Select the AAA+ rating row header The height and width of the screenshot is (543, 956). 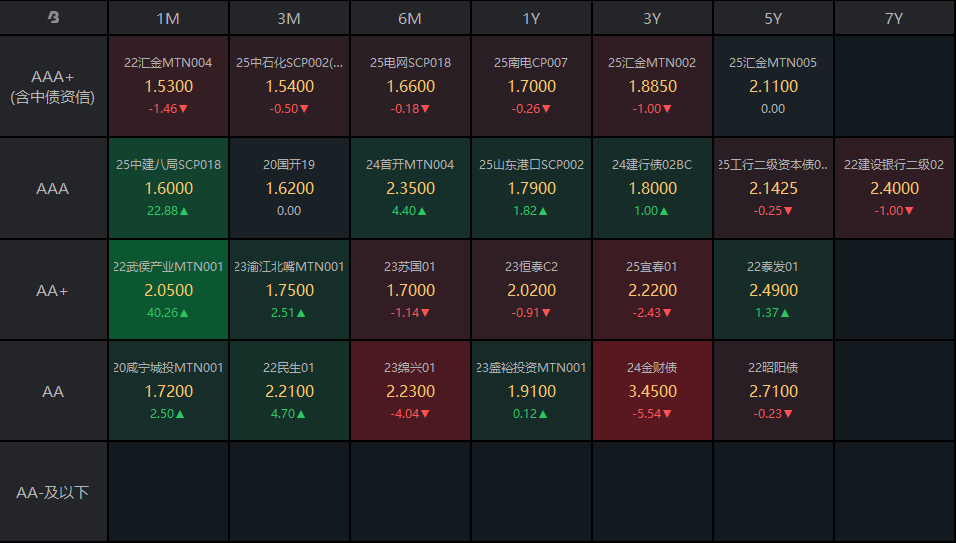tap(53, 86)
